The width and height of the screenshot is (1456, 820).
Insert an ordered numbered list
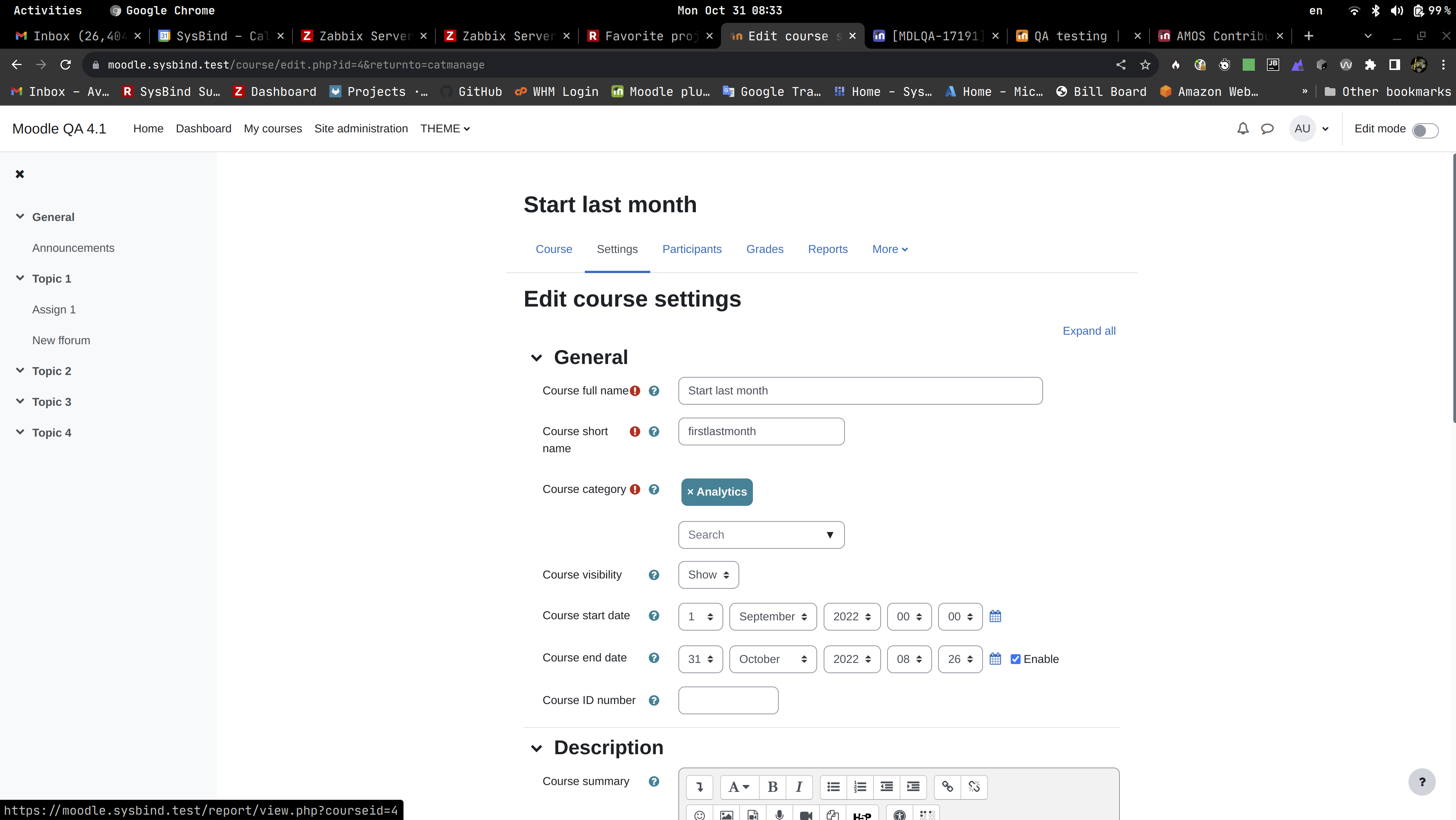[860, 787]
